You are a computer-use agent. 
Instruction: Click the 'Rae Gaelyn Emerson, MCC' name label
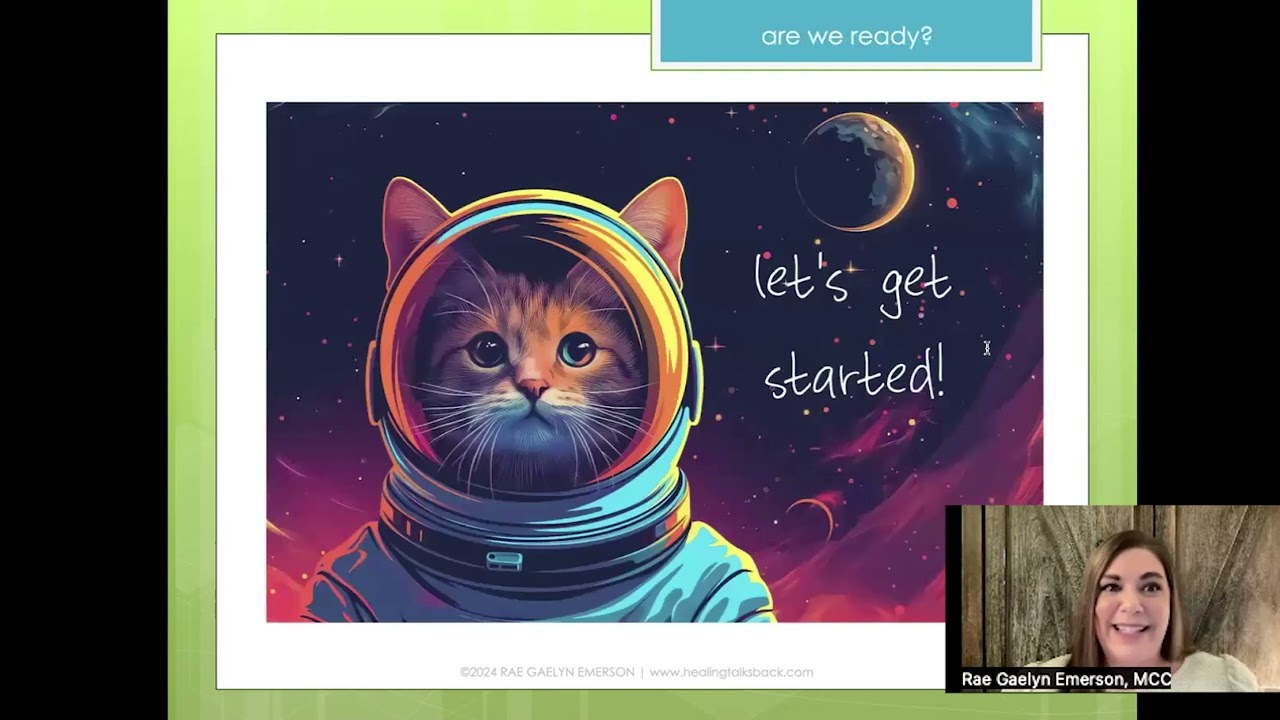click(1066, 680)
